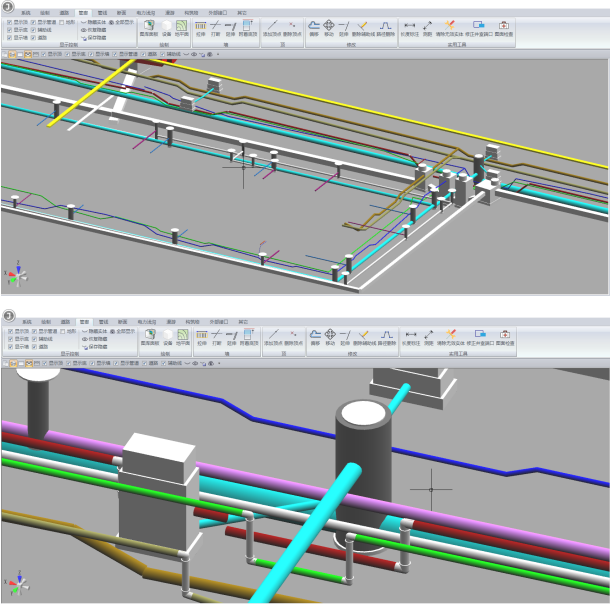
Task: Toggle 显示墙 ribbon checkbox in top window
Action: click(x=9, y=37)
